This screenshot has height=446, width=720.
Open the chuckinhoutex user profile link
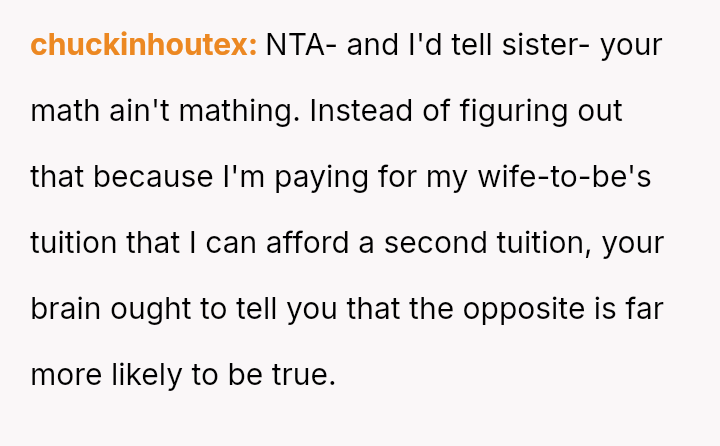[x=144, y=45]
